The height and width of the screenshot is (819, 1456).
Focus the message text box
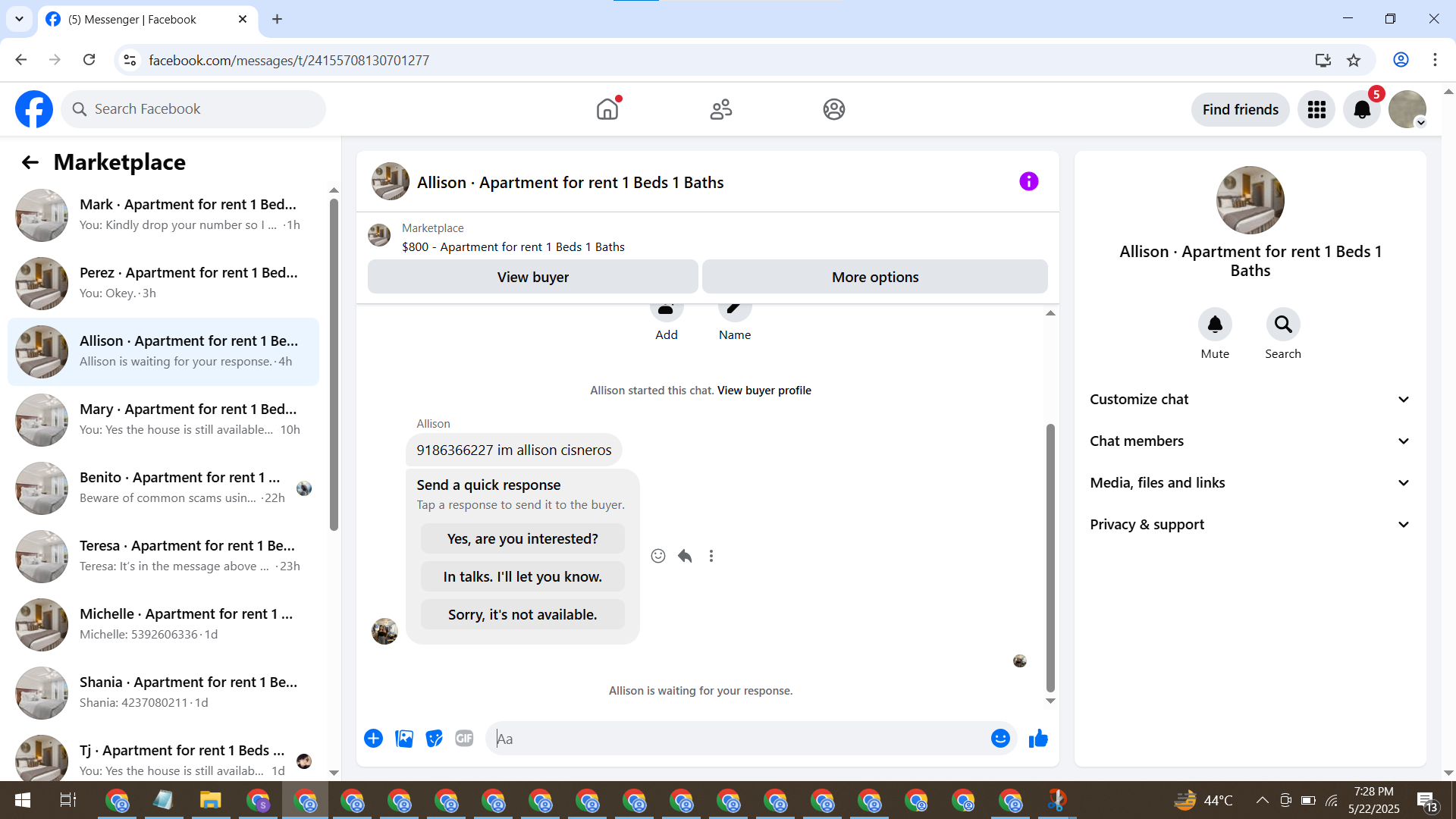pos(741,739)
